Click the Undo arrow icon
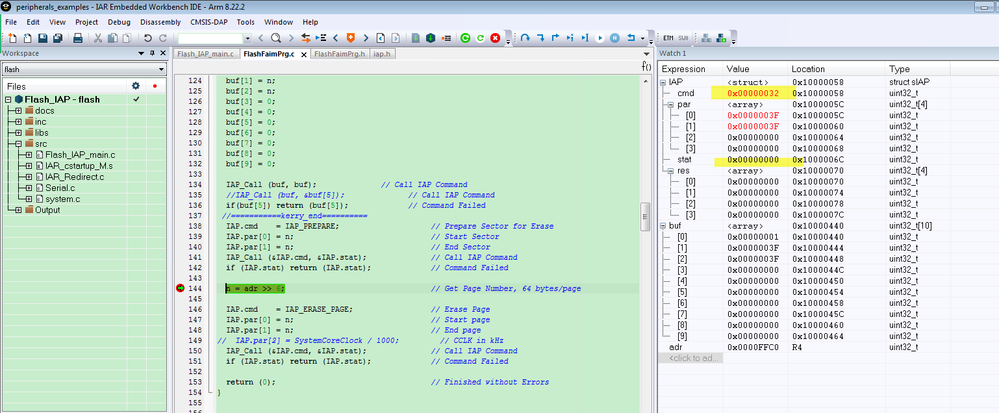The image size is (999, 413). (148, 38)
